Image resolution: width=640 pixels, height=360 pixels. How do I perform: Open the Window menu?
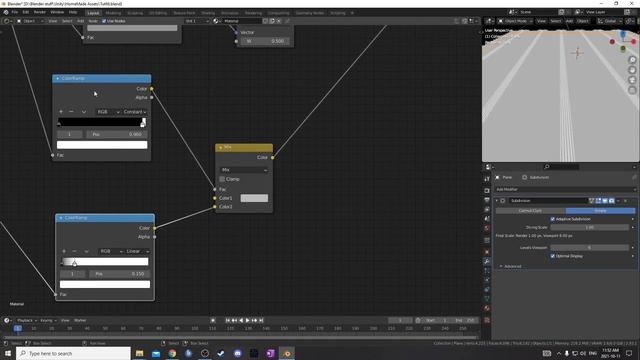point(57,12)
